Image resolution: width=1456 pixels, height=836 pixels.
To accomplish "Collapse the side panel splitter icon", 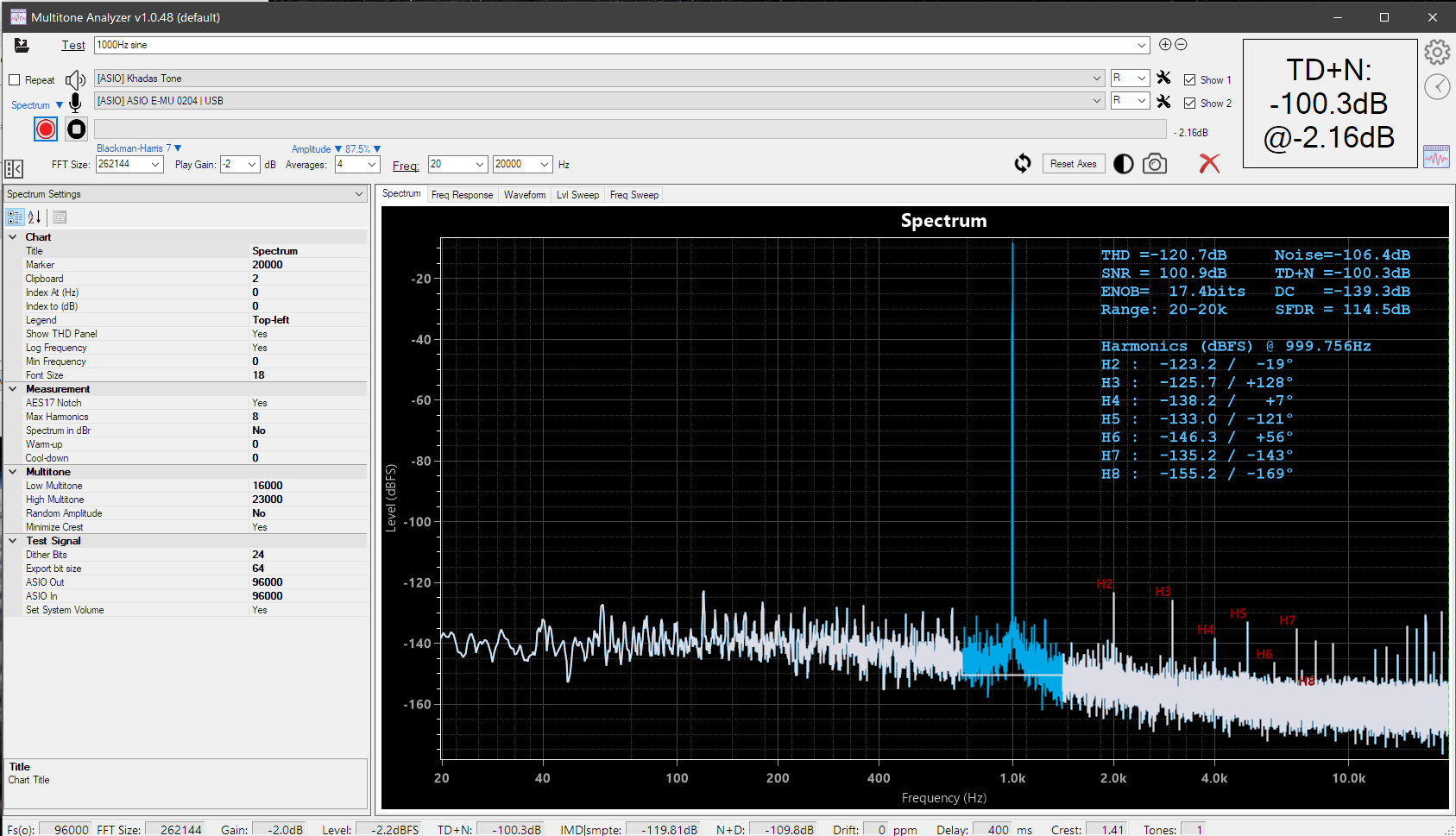I will [x=14, y=168].
